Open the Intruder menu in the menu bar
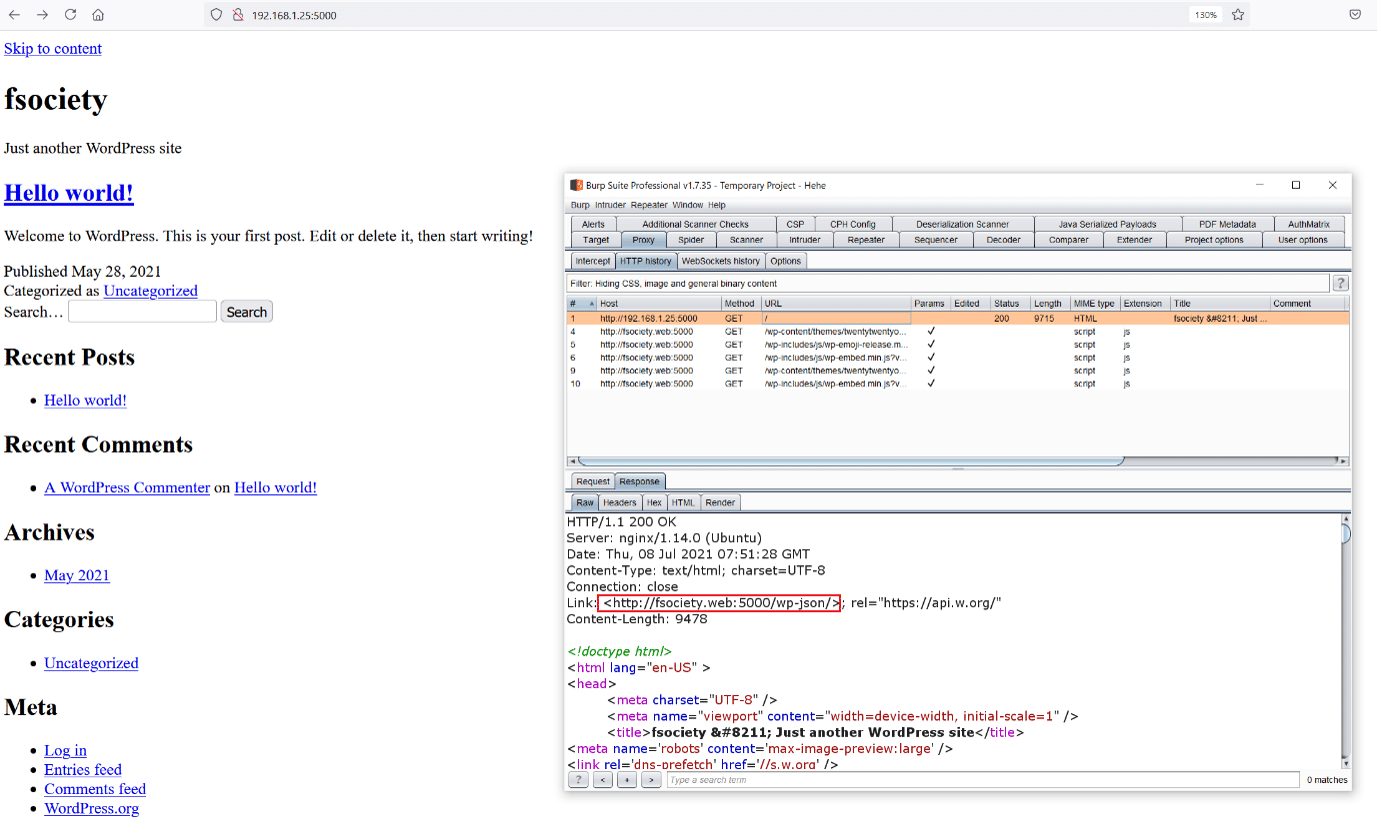 [x=610, y=205]
